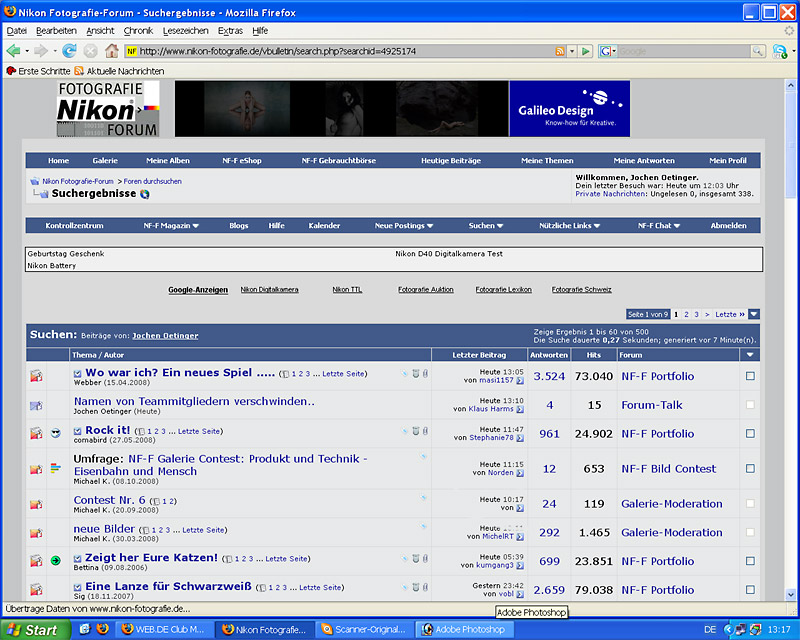
Task: Check the box for Eine Lanze für Schwarzweiß
Action: (750, 589)
